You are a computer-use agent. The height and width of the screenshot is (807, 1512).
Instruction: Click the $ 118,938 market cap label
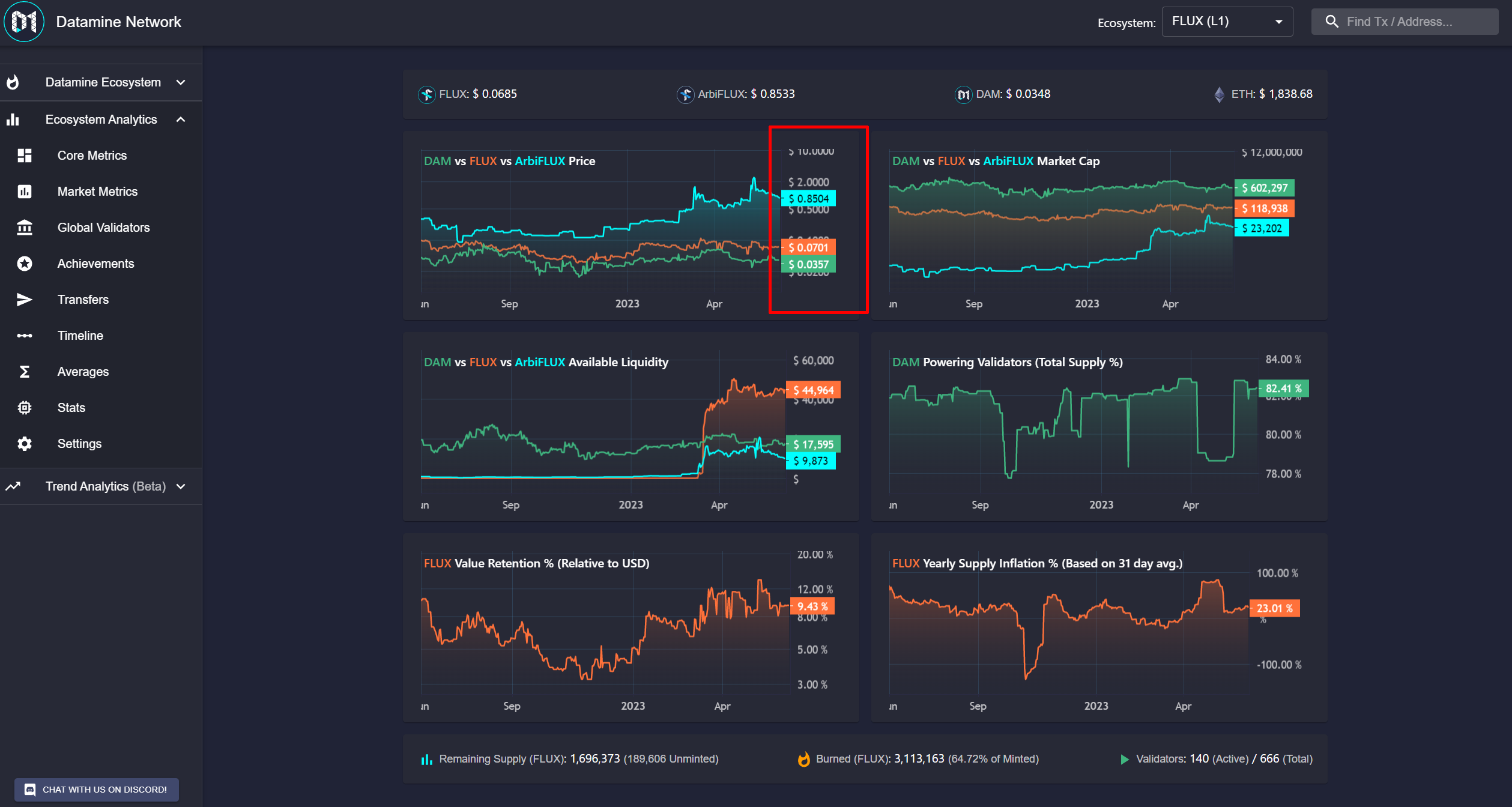coord(1264,208)
